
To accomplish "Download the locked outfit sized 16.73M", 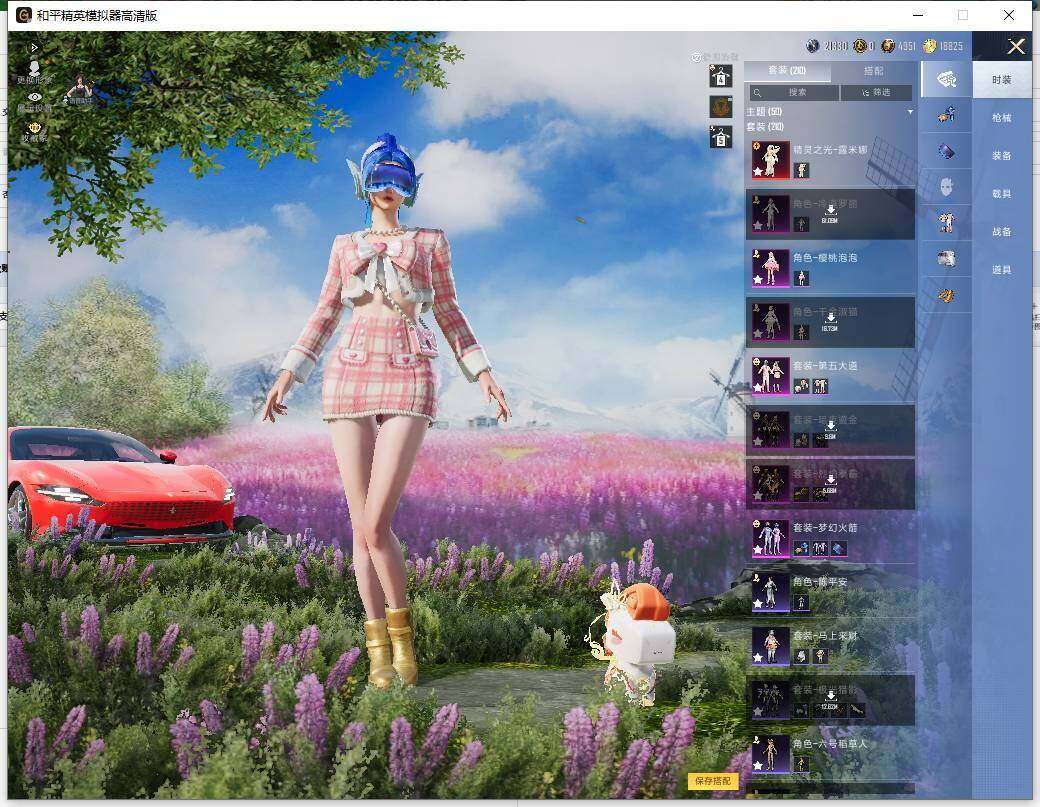I will pyautogui.click(x=830, y=322).
